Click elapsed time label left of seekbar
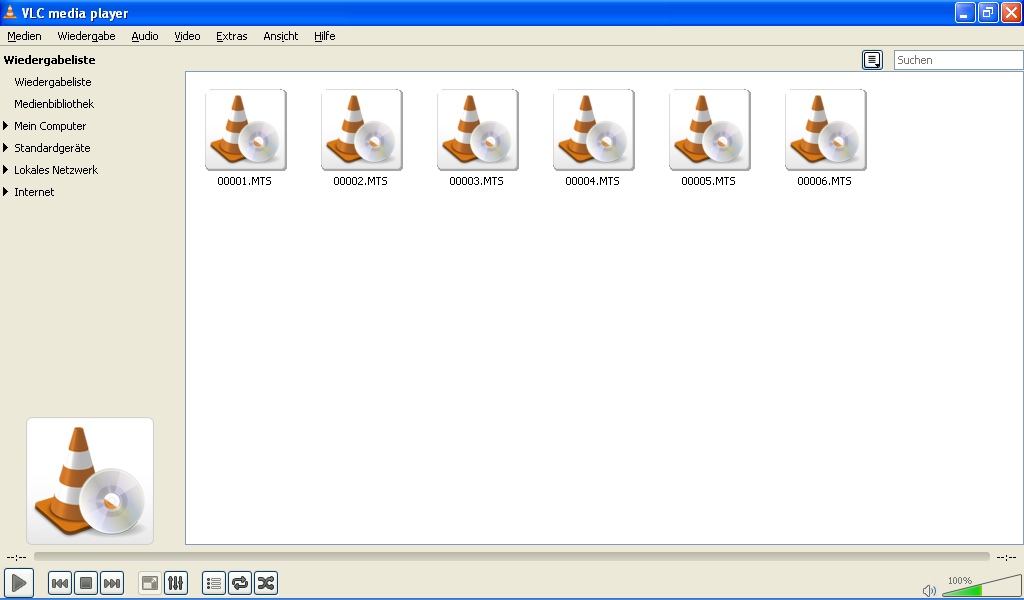The width and height of the screenshot is (1024, 600). coord(16,557)
